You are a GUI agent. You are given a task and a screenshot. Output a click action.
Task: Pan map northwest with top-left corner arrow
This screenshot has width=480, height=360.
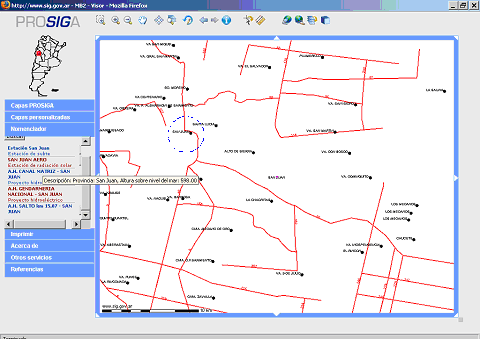coord(98,38)
